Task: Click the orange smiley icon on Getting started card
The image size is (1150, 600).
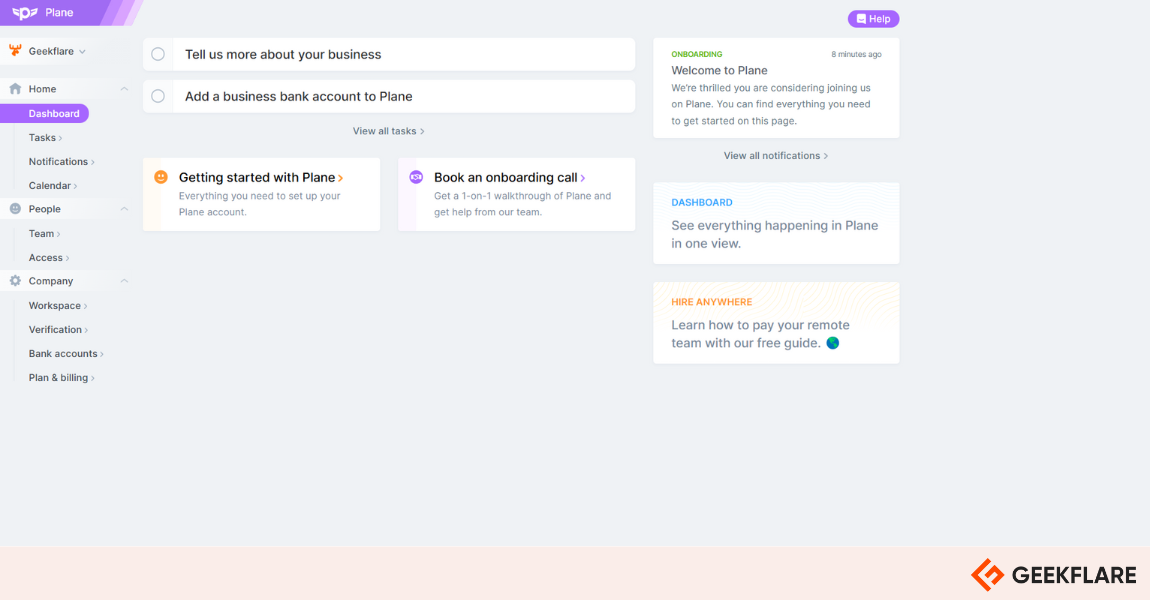Action: tap(161, 177)
